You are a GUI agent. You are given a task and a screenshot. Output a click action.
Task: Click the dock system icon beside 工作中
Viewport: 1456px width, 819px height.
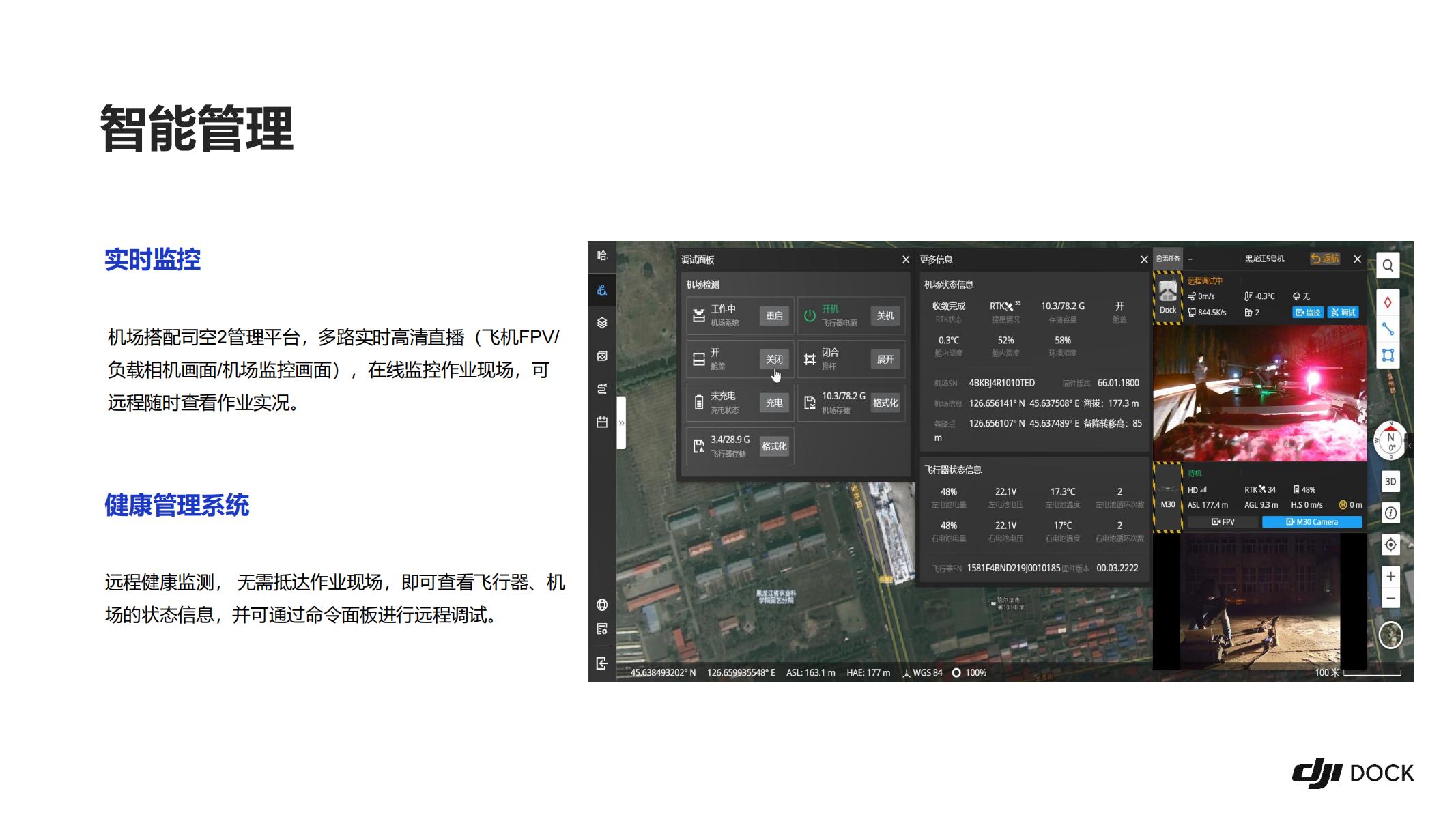(699, 316)
